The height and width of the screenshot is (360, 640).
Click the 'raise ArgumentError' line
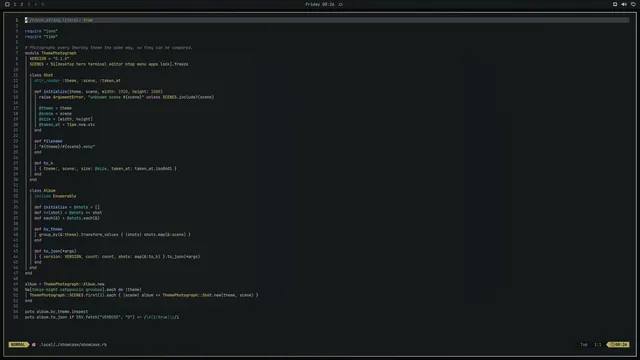pyautogui.click(x=127, y=97)
